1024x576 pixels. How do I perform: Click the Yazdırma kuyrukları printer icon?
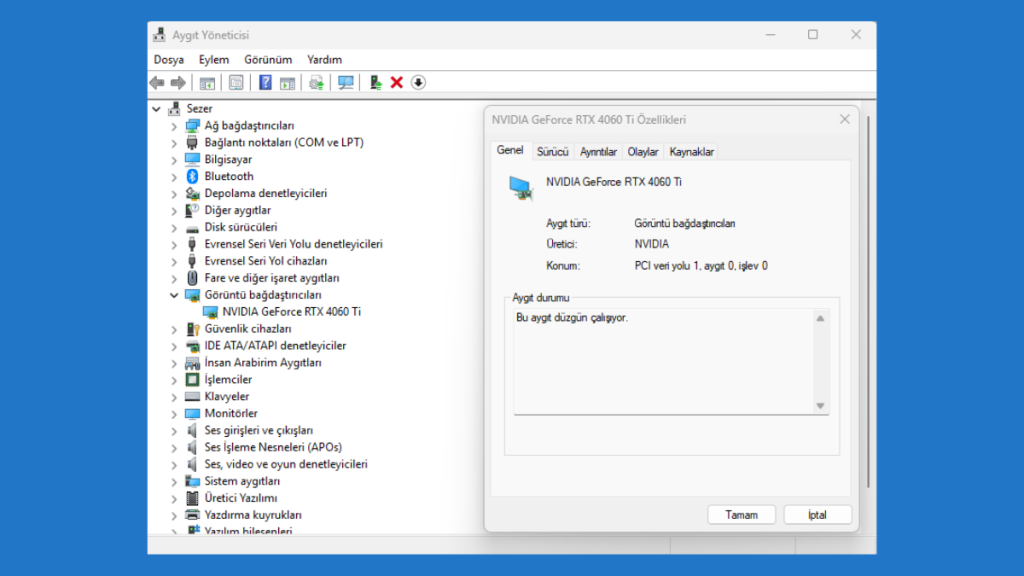click(192, 515)
